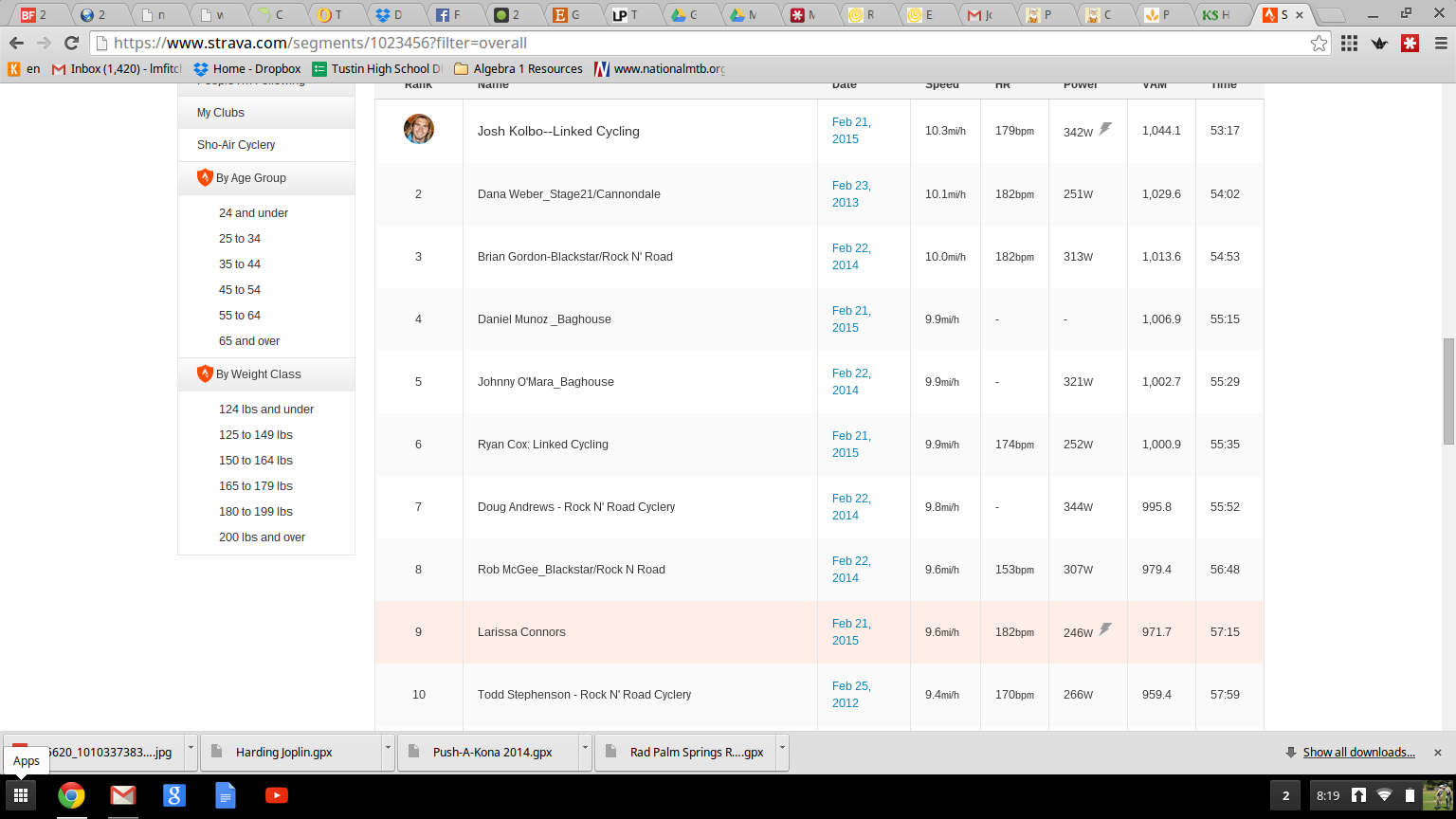Filter by 150 to 164 lbs
The height and width of the screenshot is (819, 1456).
point(256,461)
